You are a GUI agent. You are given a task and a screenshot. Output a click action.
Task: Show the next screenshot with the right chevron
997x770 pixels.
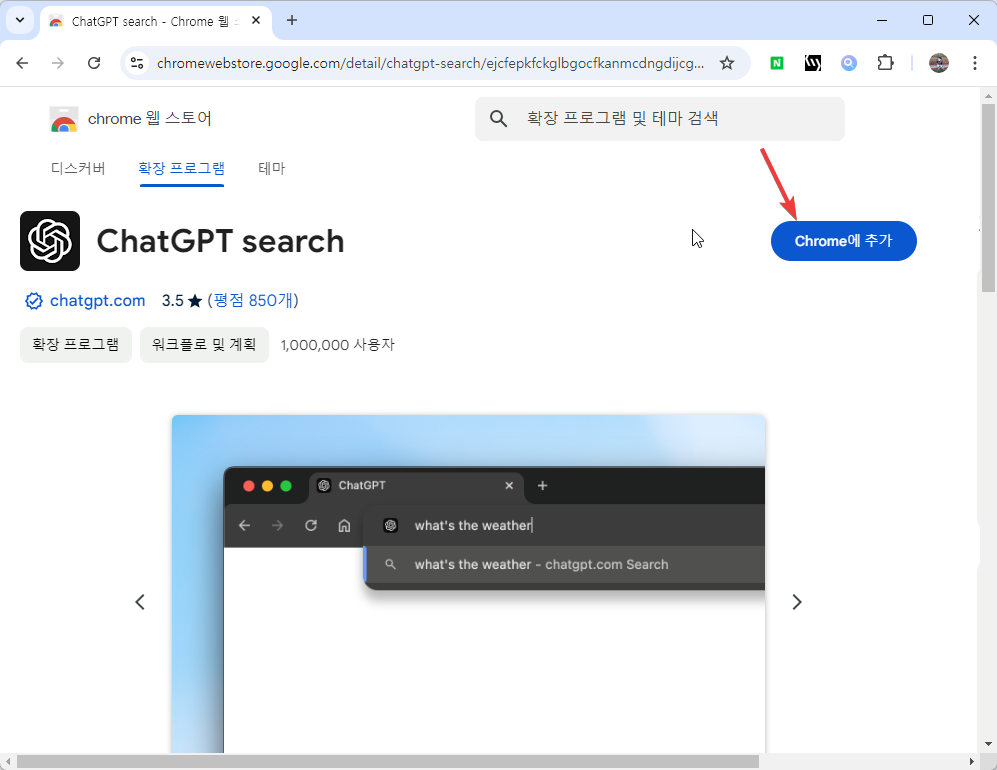(797, 602)
